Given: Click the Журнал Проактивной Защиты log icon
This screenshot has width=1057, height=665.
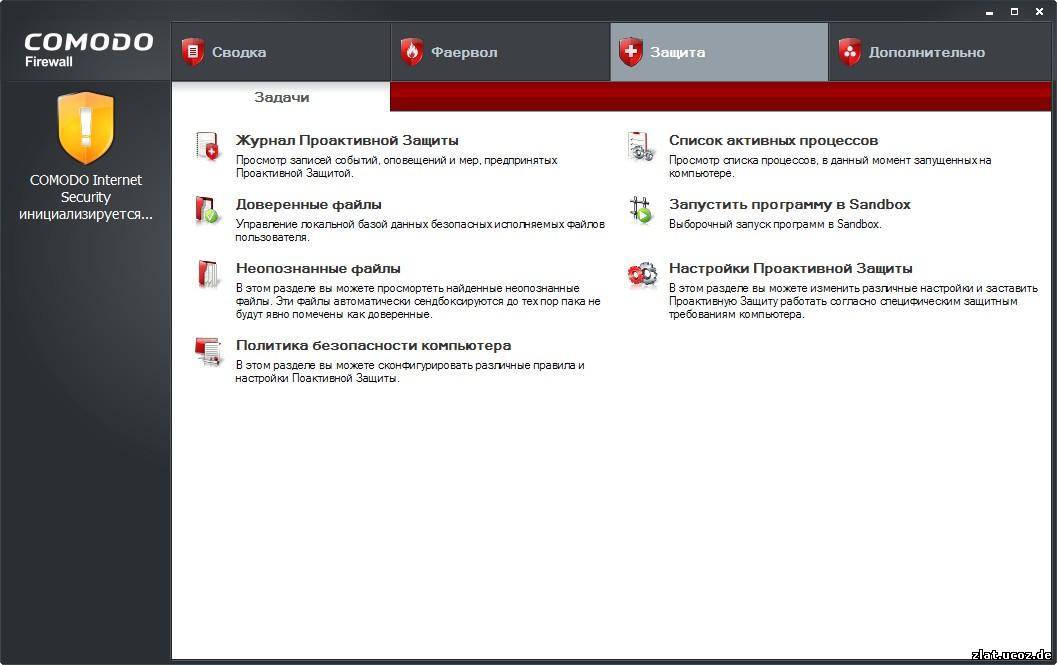Looking at the screenshot, I should 208,146.
